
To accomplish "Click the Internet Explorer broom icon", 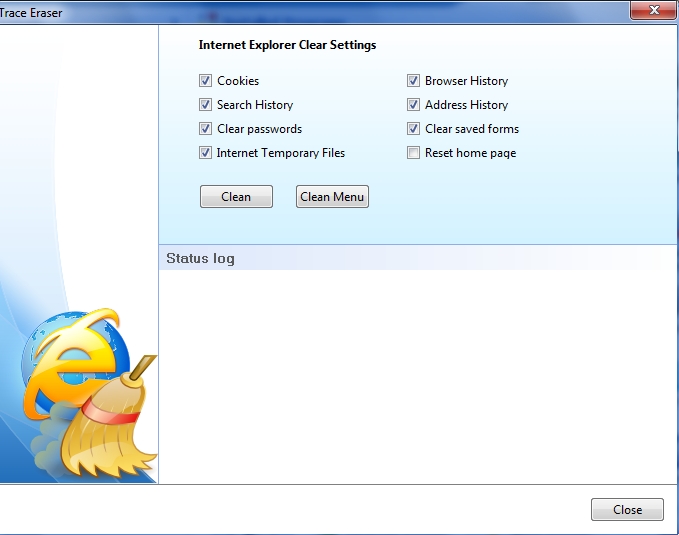I will click(89, 392).
